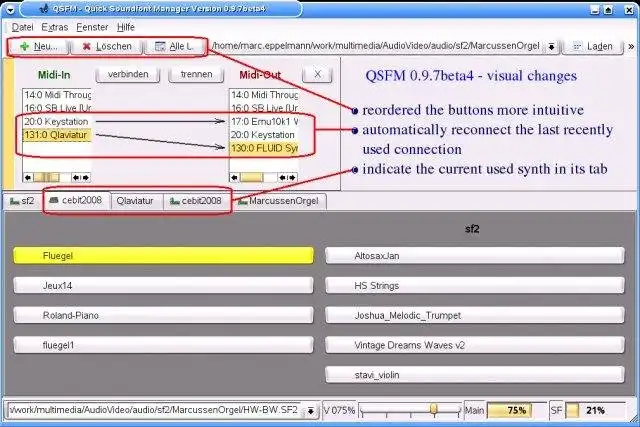Select 16:0 SB Live in Midi-In list

click(x=57, y=108)
